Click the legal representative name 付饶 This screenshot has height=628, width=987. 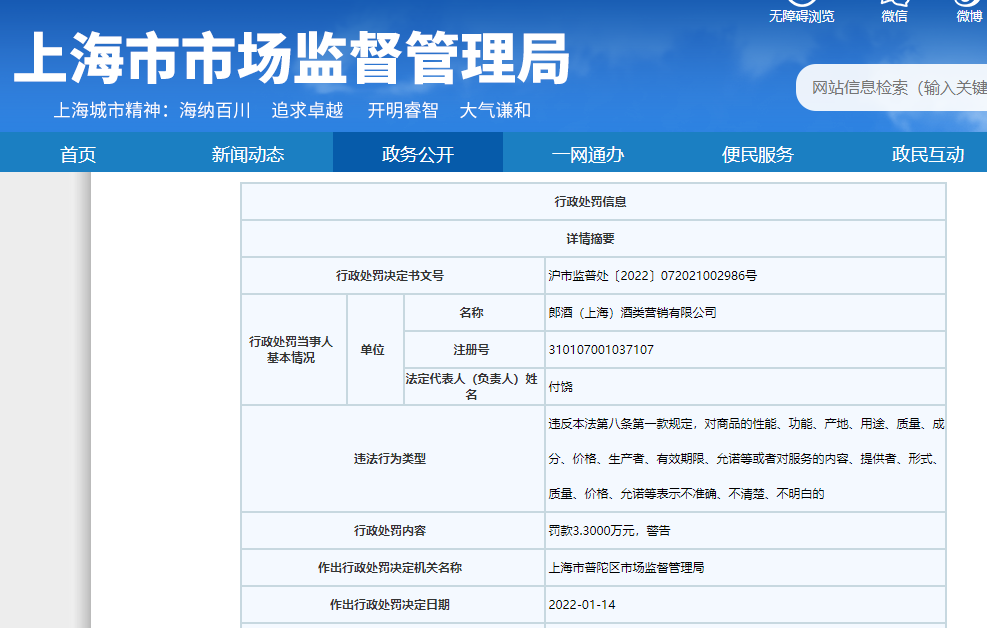pos(560,387)
